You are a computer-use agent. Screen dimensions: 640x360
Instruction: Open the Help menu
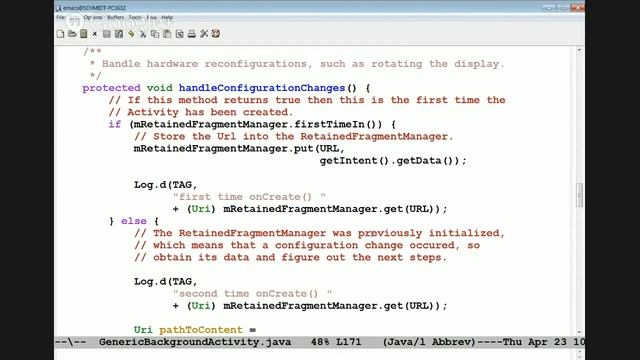point(167,18)
